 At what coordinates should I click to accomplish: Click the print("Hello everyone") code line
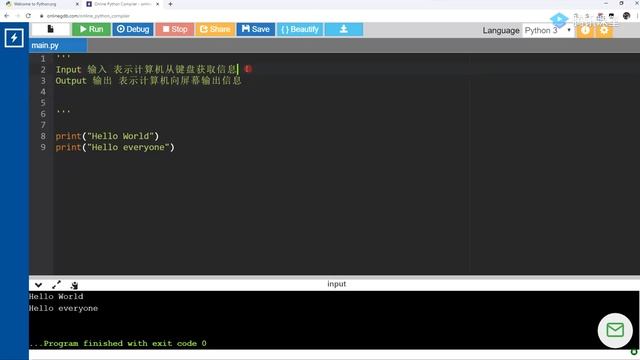click(x=115, y=147)
